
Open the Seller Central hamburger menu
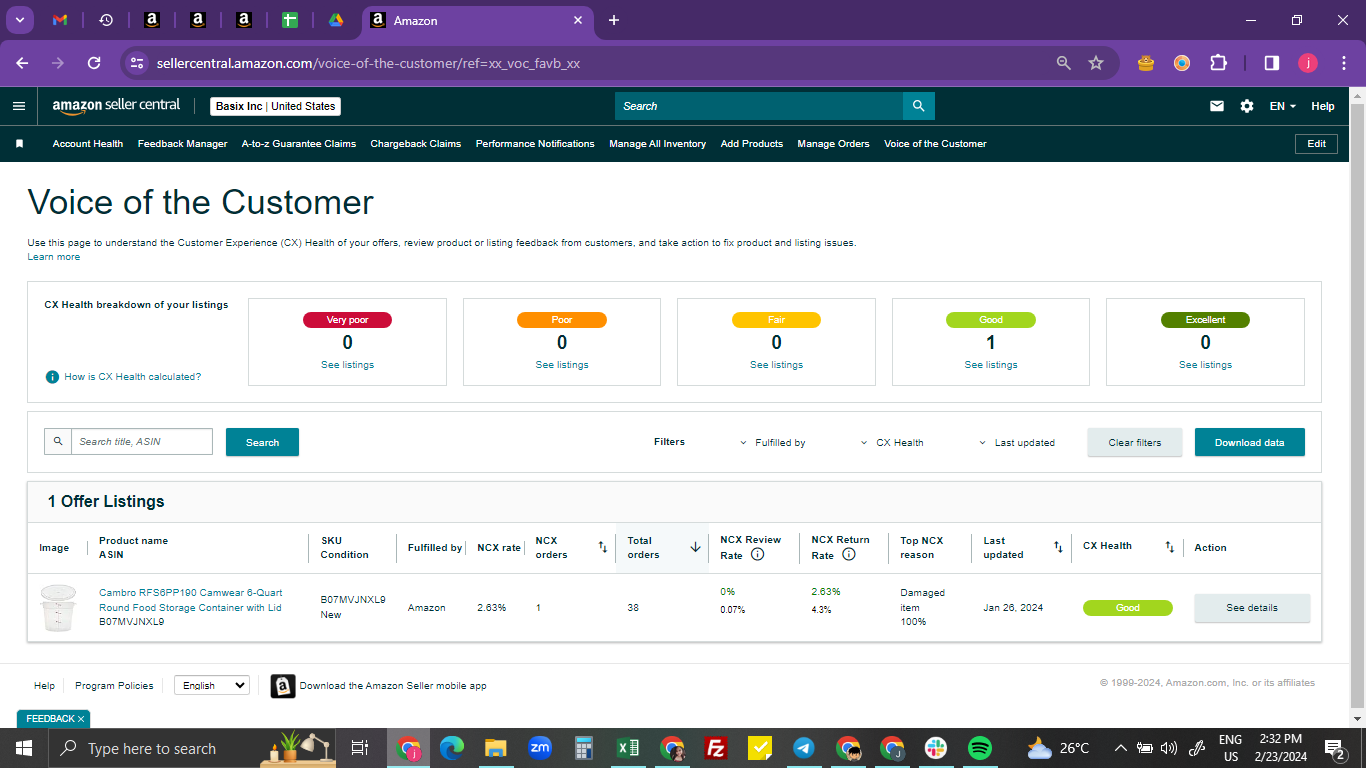point(19,106)
